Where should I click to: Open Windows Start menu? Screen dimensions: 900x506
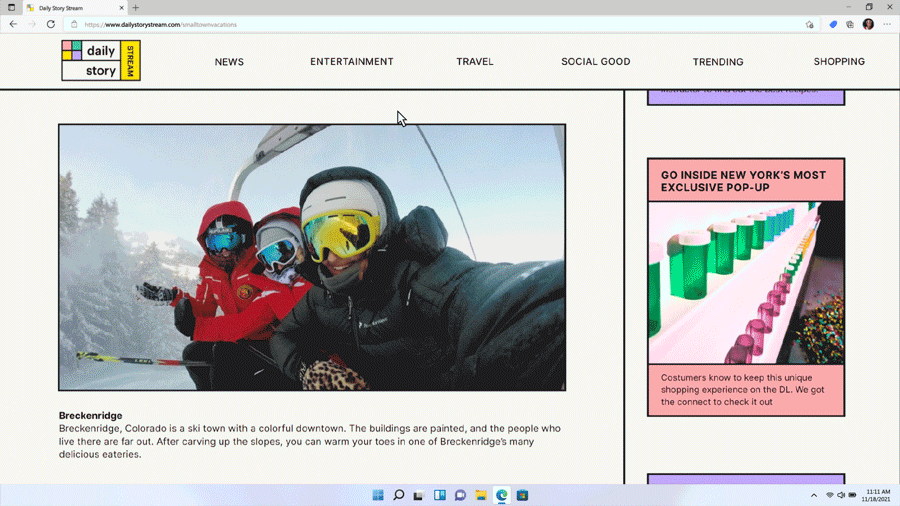[378, 495]
